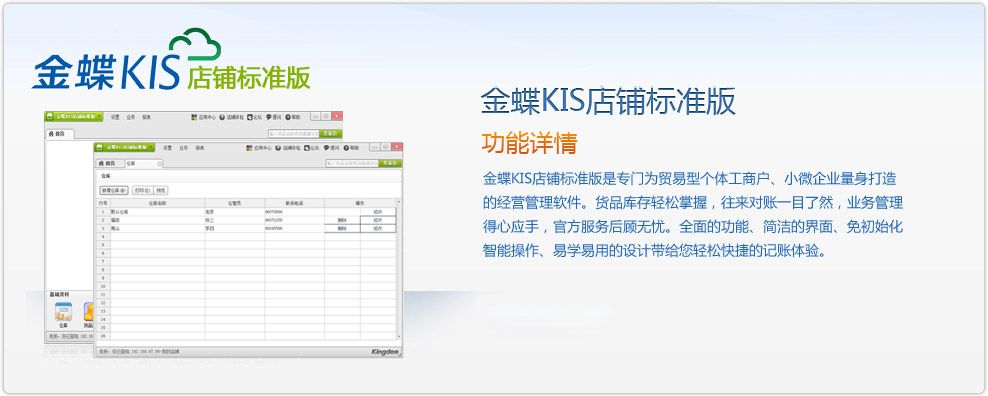The image size is (988, 396).
Task: Open 应用中心 in the front window toolbar
Action: coord(259,148)
